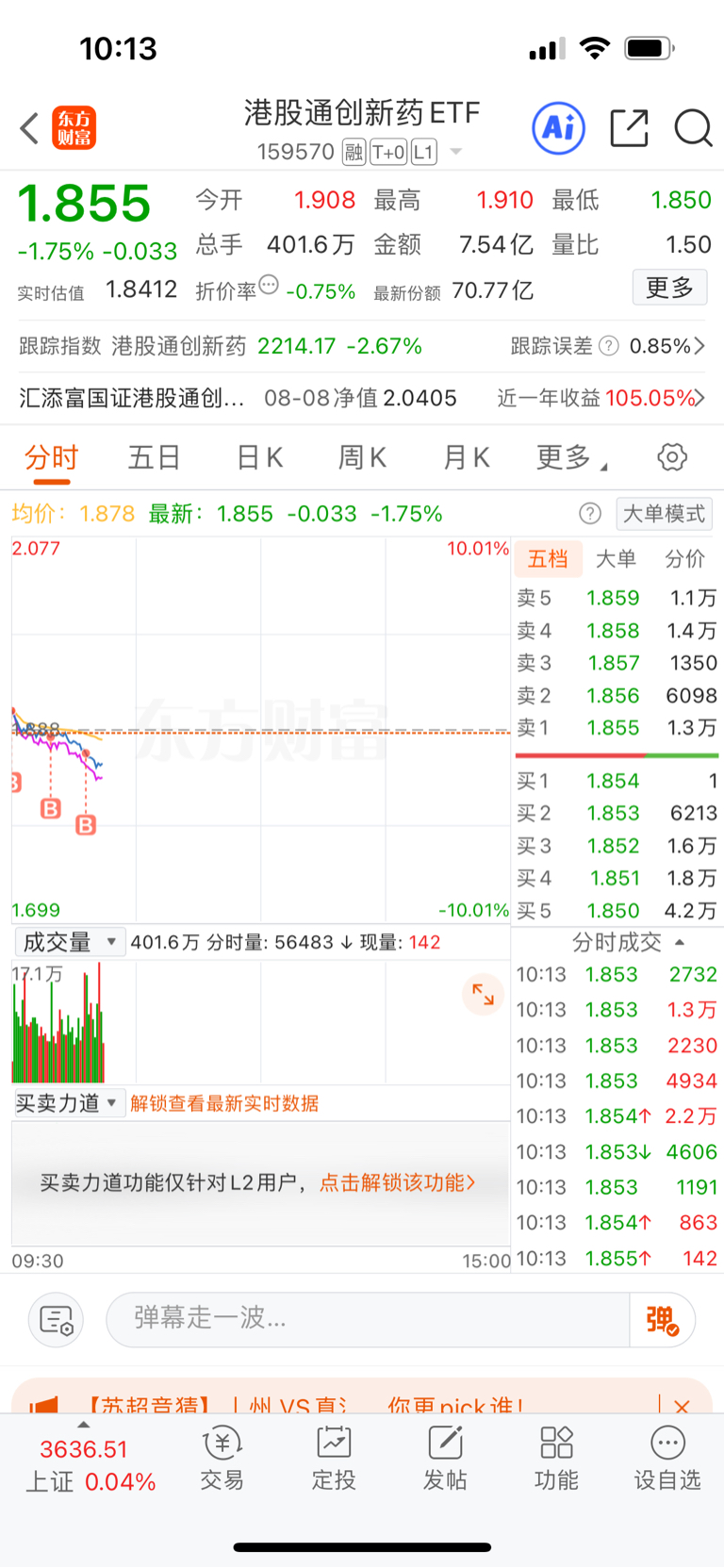Tap the 弹幕走一波 input field

coord(368,1319)
